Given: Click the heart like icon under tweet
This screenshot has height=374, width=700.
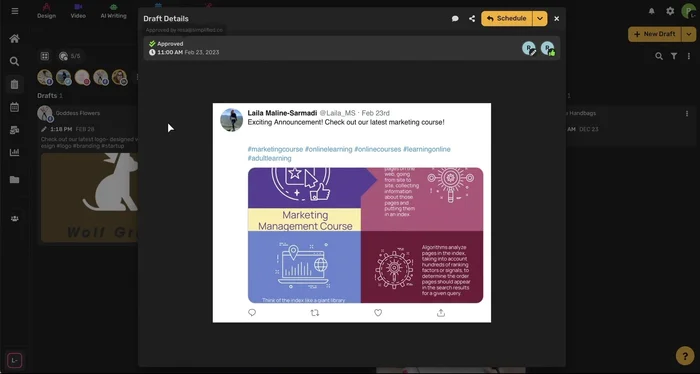Looking at the screenshot, I should [x=378, y=313].
